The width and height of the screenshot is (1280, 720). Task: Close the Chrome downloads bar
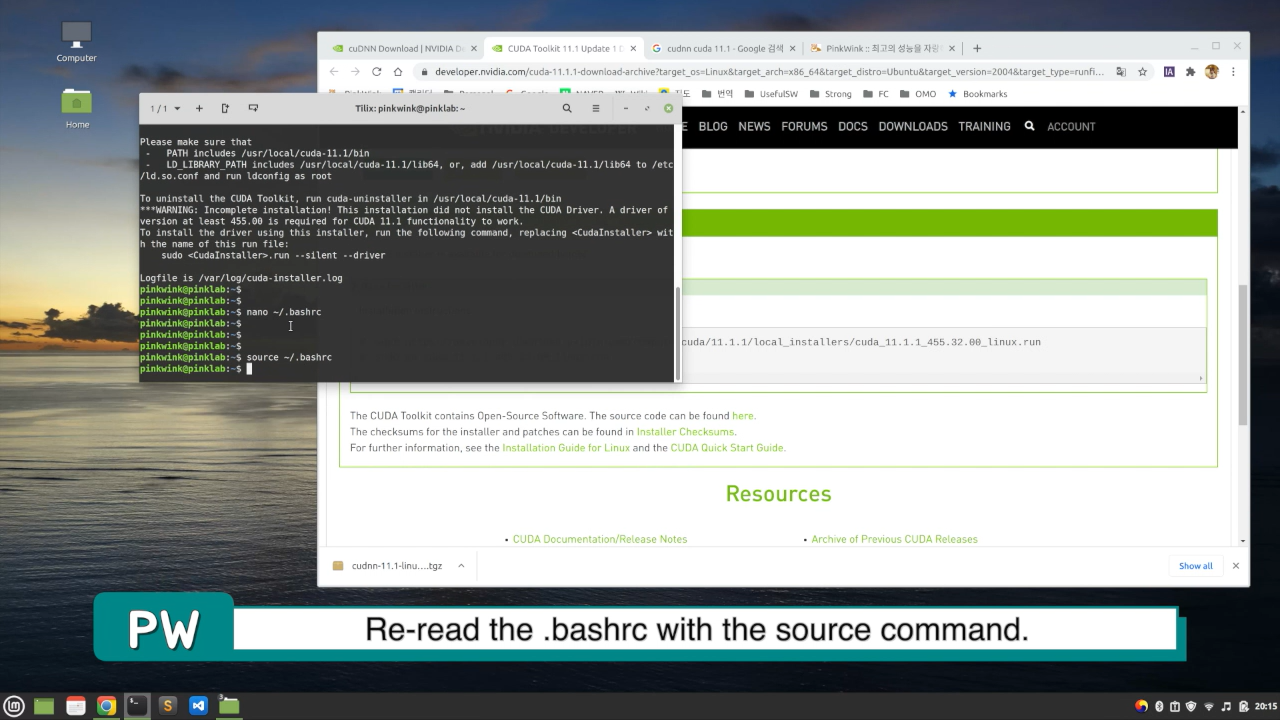(1236, 566)
